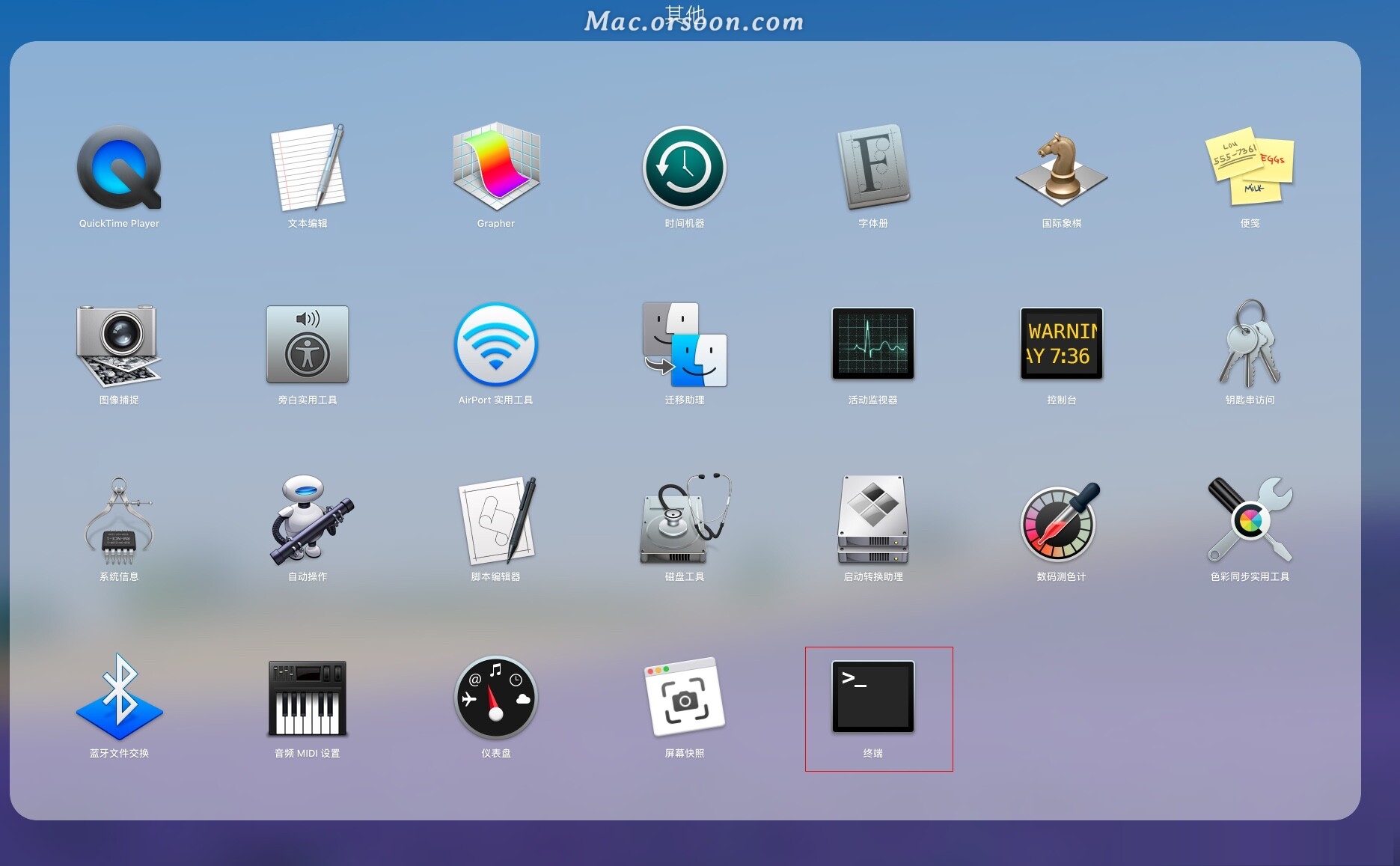This screenshot has width=1400, height=866.
Task: Click the "国际象棋" text label
Action: tap(1062, 223)
